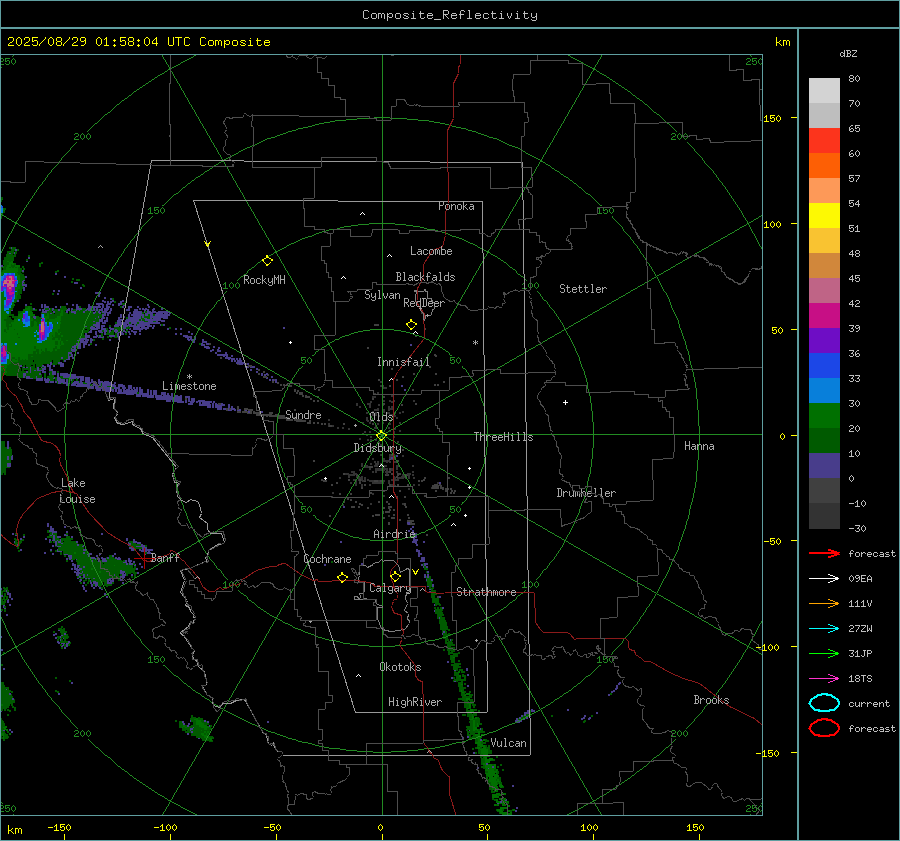Click the Drumheller town label
Screen dimensions: 900x841
coord(586,493)
